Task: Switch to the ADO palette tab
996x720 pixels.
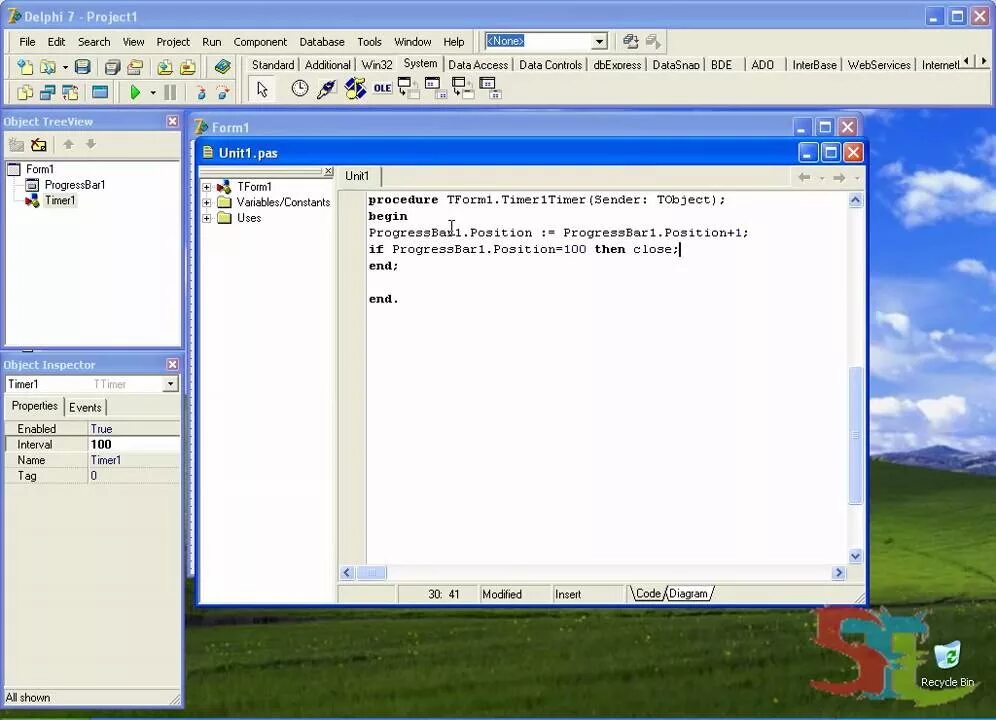Action: point(762,65)
